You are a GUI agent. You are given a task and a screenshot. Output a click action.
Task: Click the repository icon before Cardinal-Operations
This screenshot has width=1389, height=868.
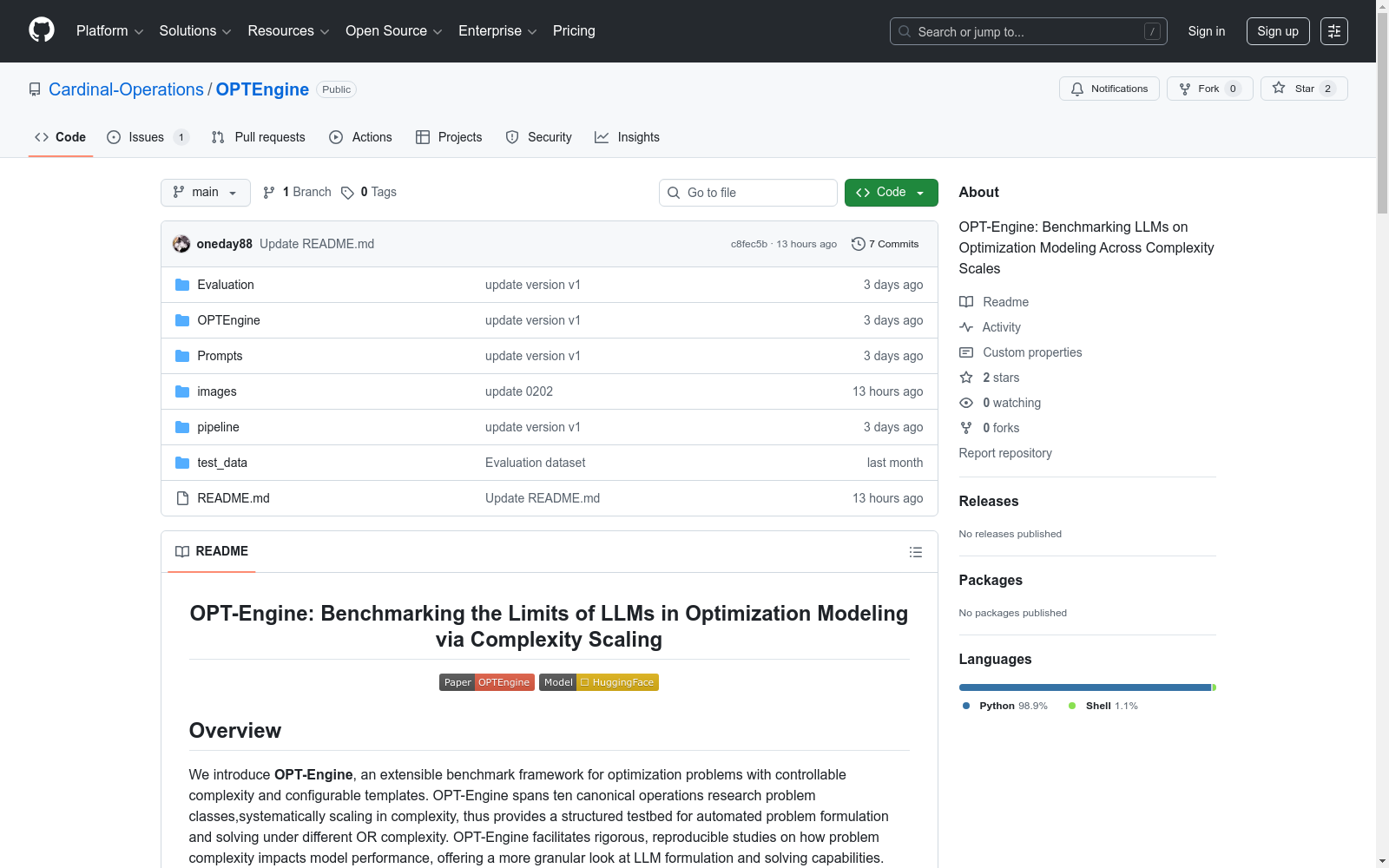(x=35, y=89)
